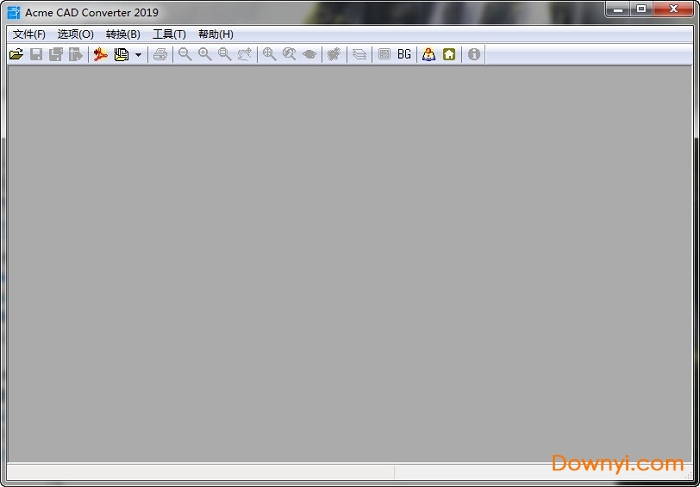700x487 pixels.
Task: Click the empty gray drawing canvas
Action: pyautogui.click(x=350, y=260)
